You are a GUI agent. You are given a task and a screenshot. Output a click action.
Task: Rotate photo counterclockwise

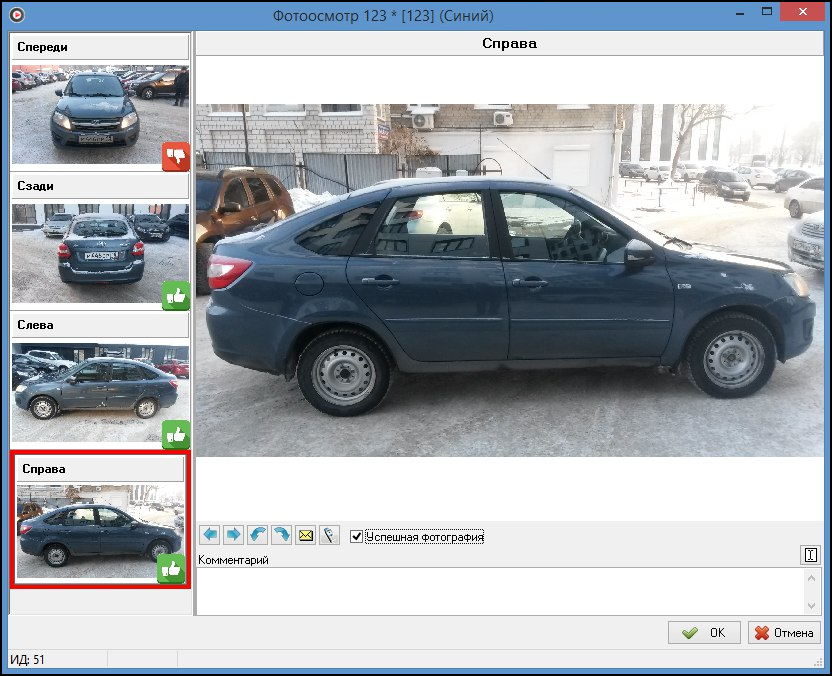(x=257, y=536)
